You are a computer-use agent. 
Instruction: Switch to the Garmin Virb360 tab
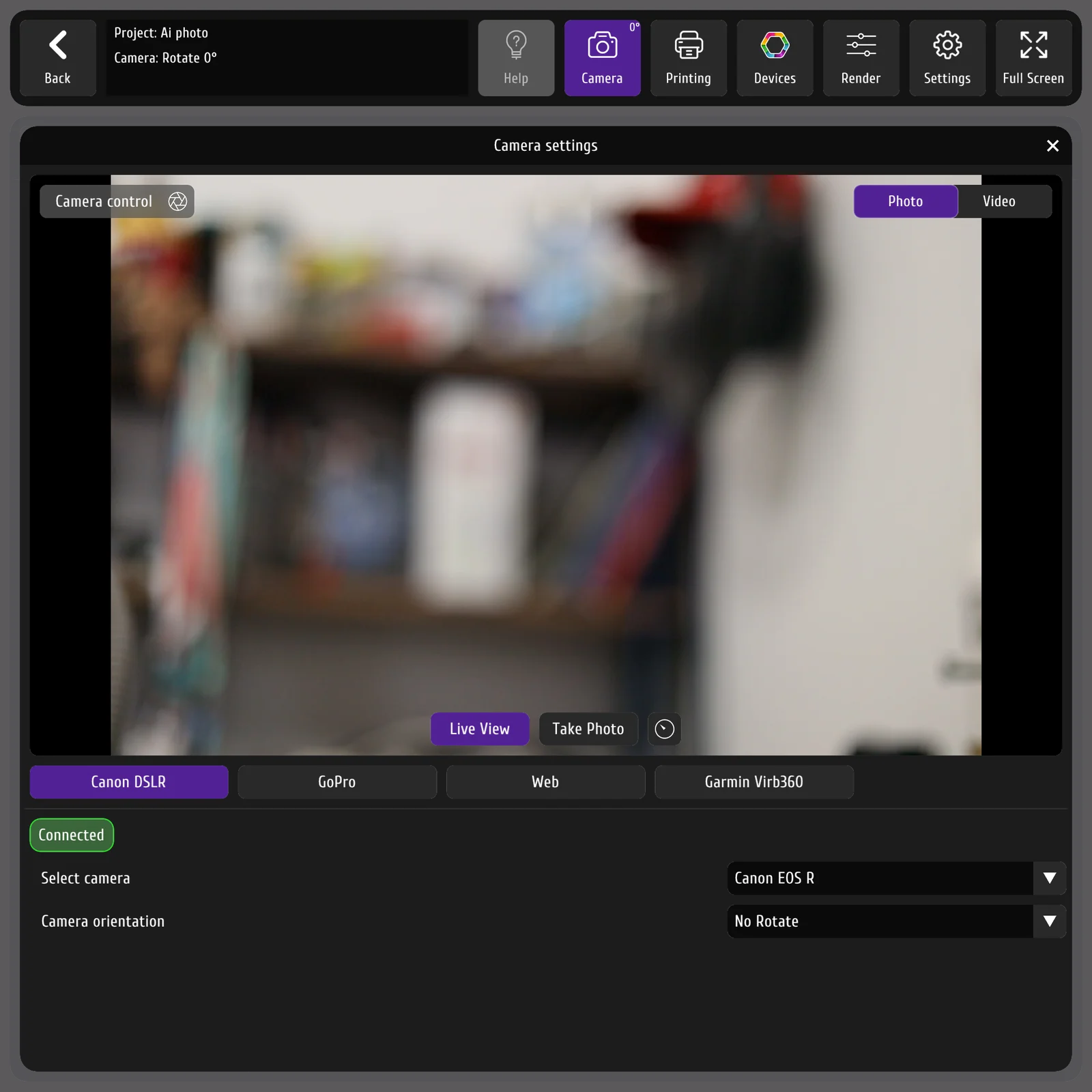click(754, 782)
